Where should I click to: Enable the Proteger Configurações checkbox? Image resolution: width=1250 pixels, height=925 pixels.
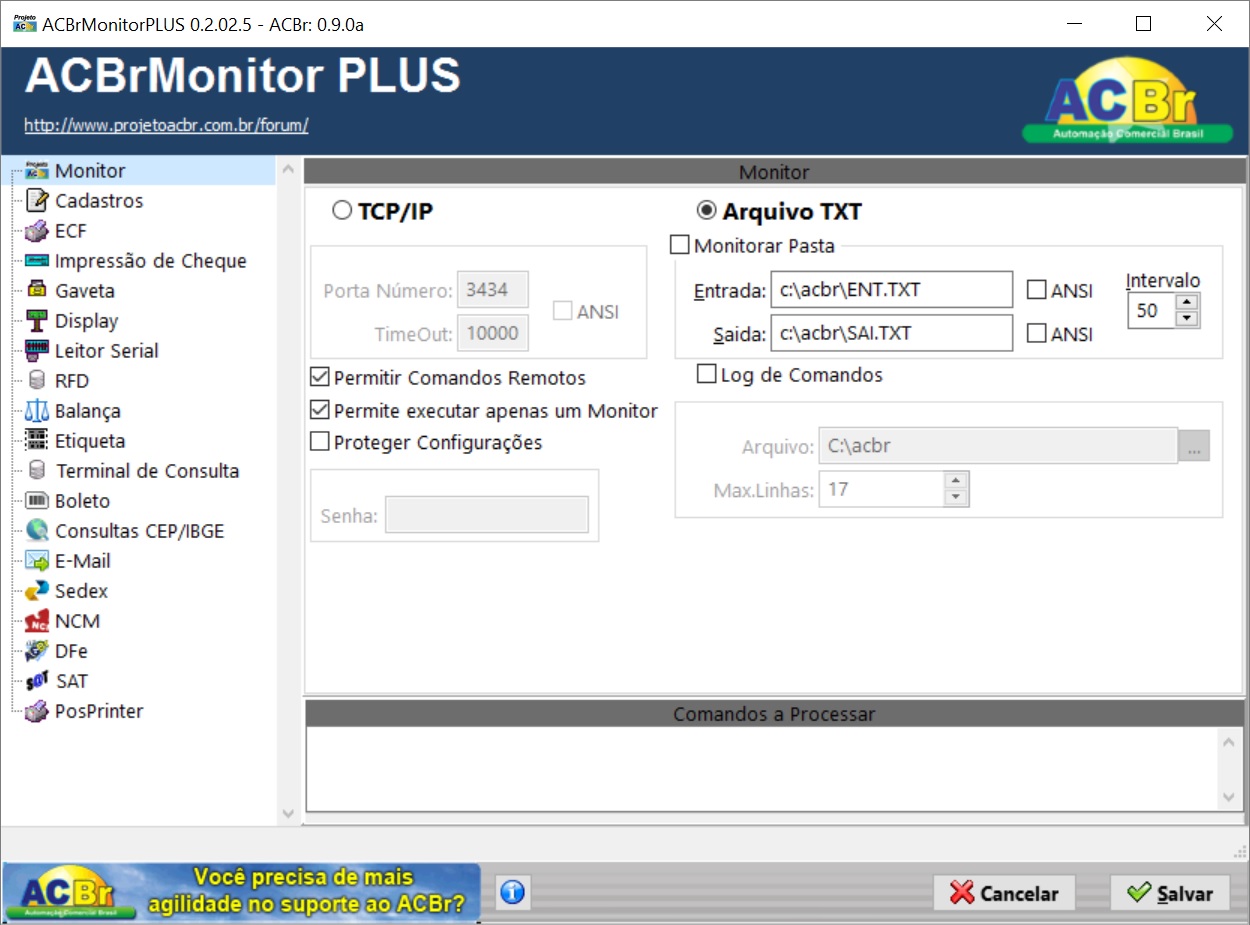pyautogui.click(x=320, y=441)
